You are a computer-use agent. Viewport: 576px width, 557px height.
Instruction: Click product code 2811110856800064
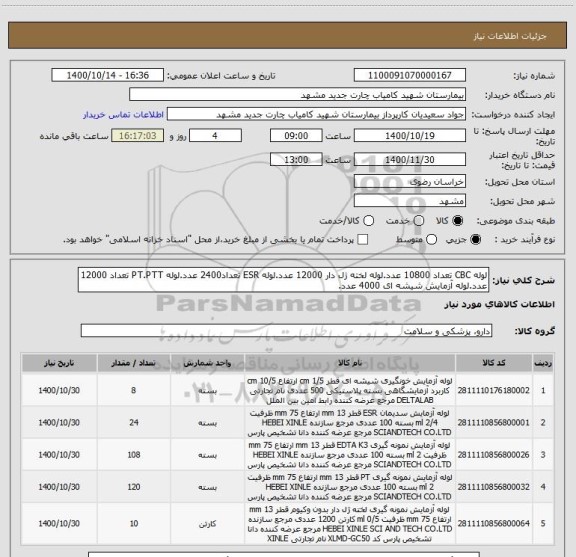[x=494, y=523]
